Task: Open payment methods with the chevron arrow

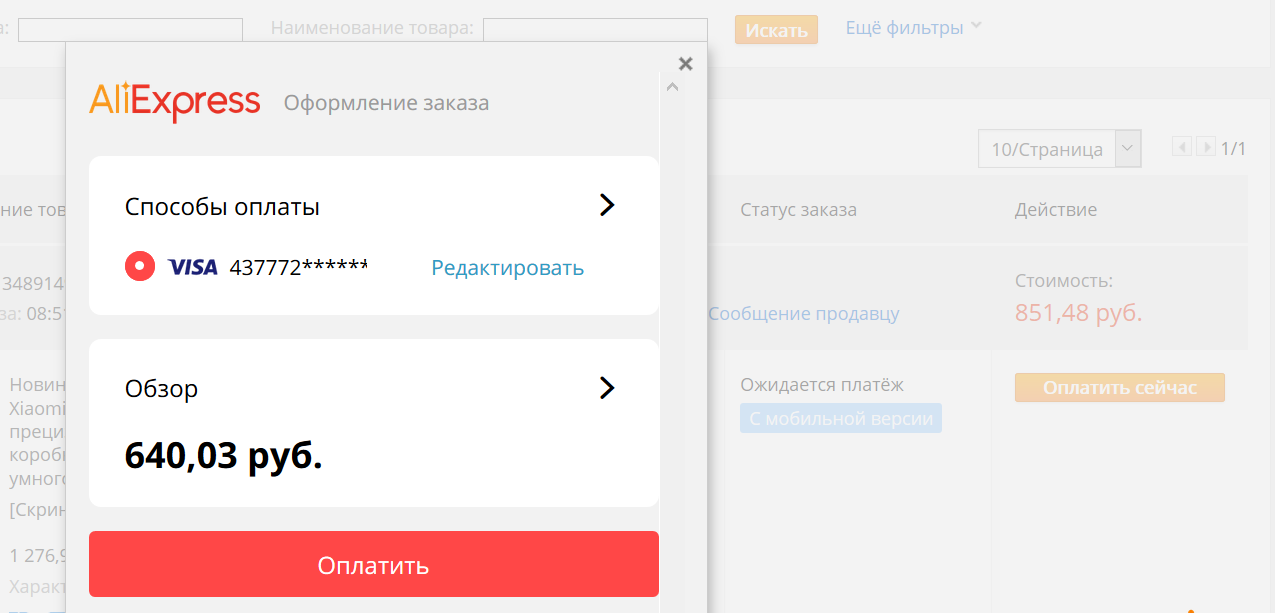Action: (x=606, y=205)
